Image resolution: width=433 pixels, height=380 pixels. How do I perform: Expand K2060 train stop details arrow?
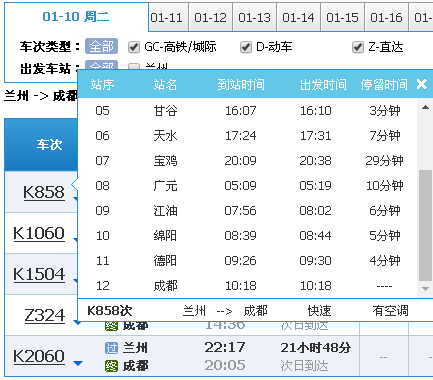[x=78, y=363]
